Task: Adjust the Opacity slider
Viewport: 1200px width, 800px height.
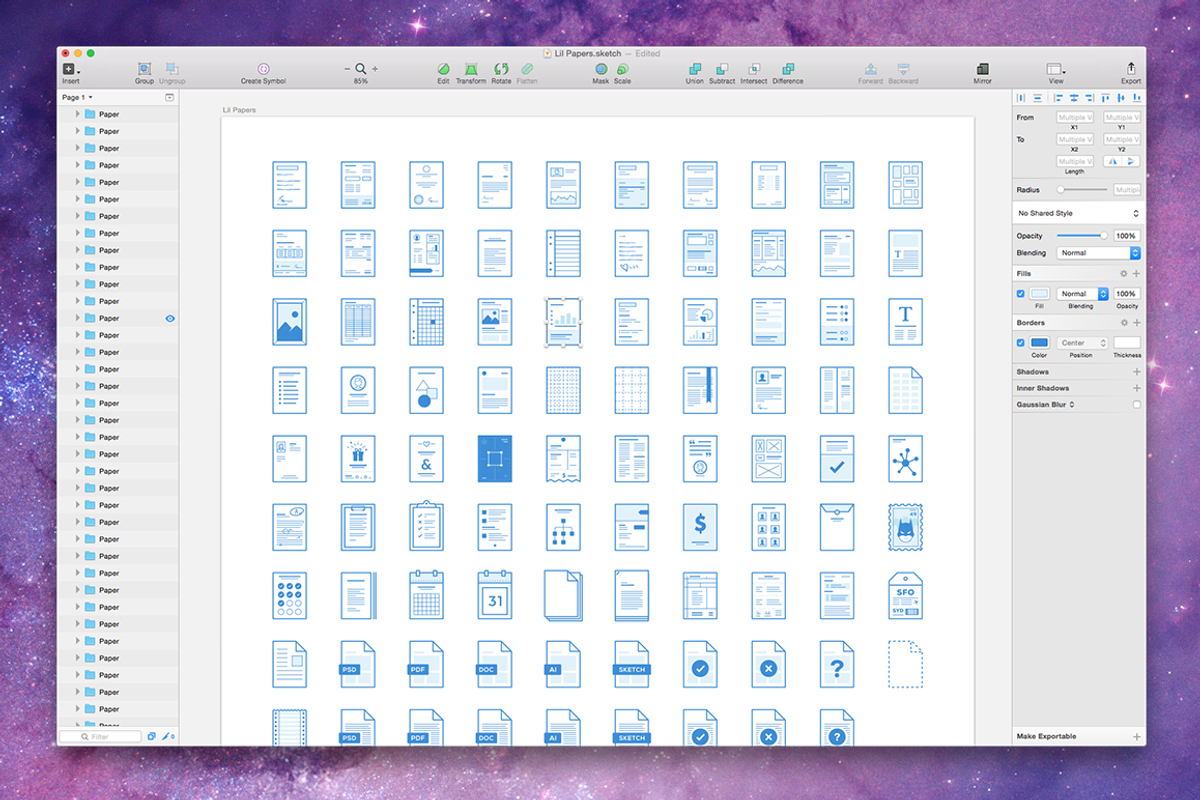Action: click(x=1083, y=236)
